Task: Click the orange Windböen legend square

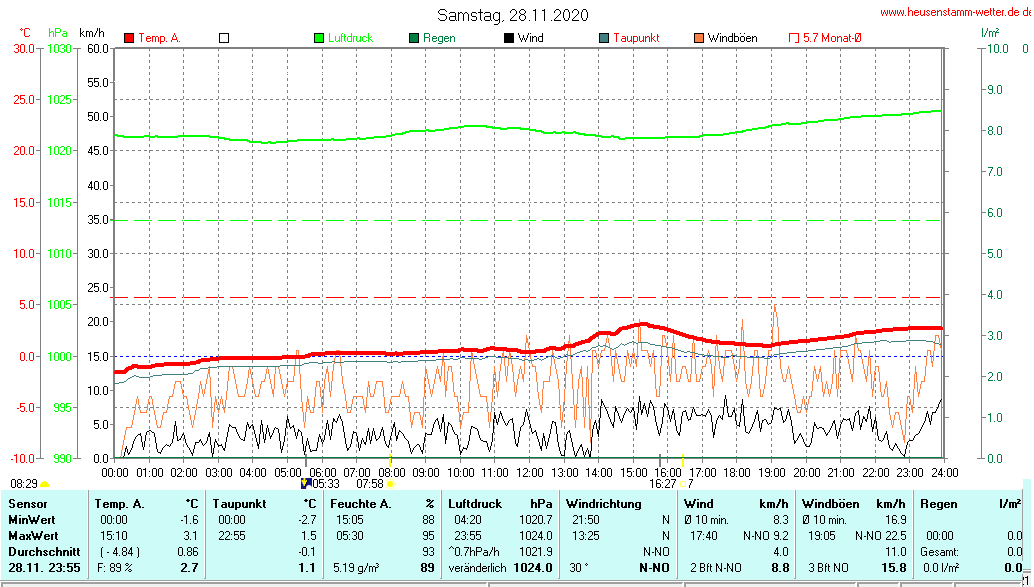Action: 699,38
